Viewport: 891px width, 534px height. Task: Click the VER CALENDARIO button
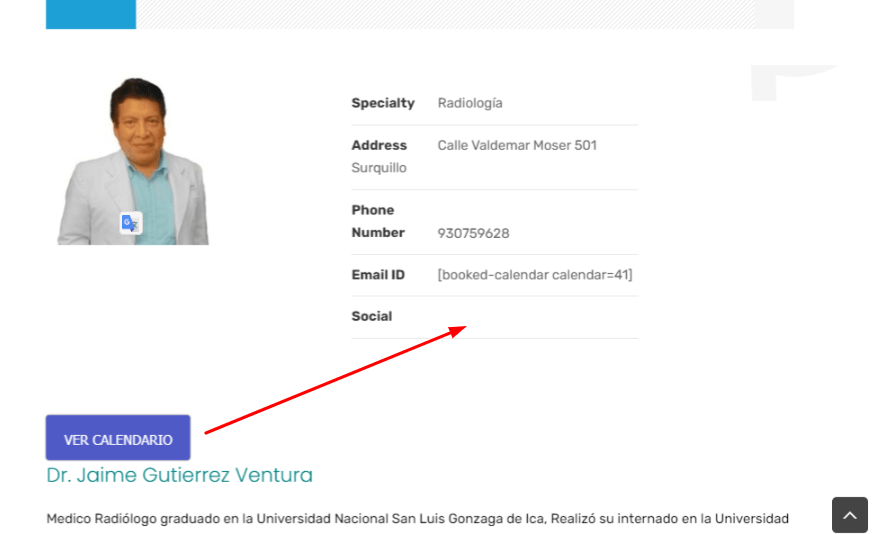click(x=118, y=437)
